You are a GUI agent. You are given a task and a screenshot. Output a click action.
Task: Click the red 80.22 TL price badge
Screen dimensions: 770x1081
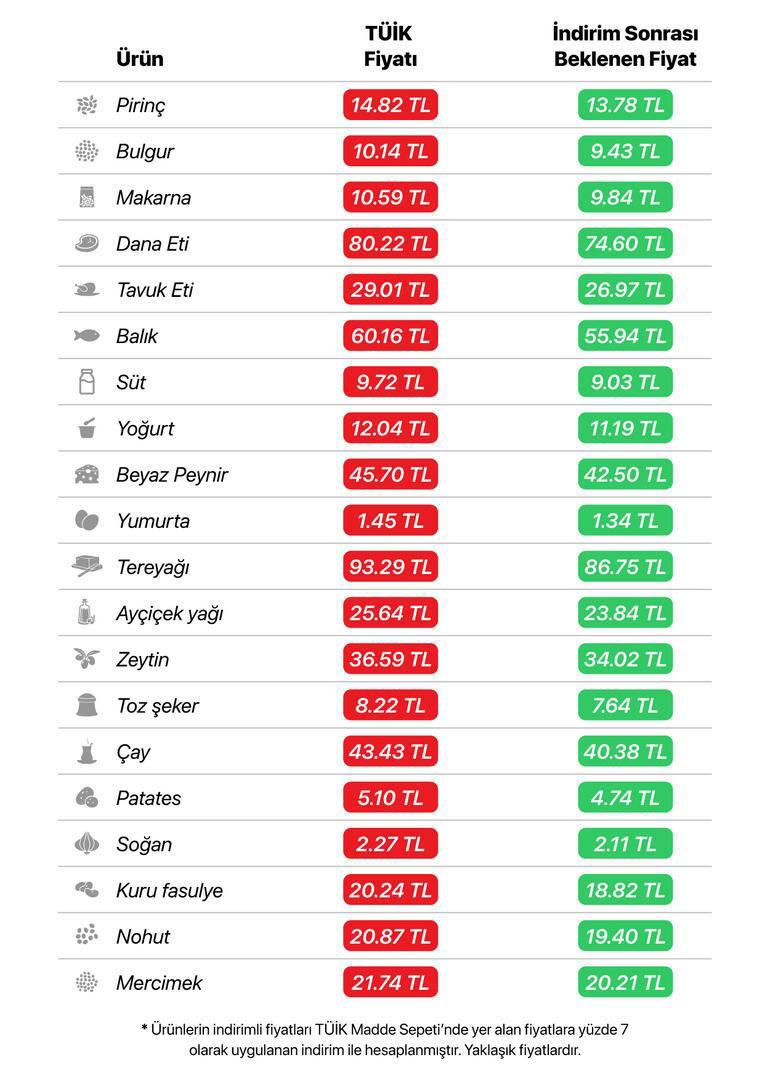[x=390, y=243]
